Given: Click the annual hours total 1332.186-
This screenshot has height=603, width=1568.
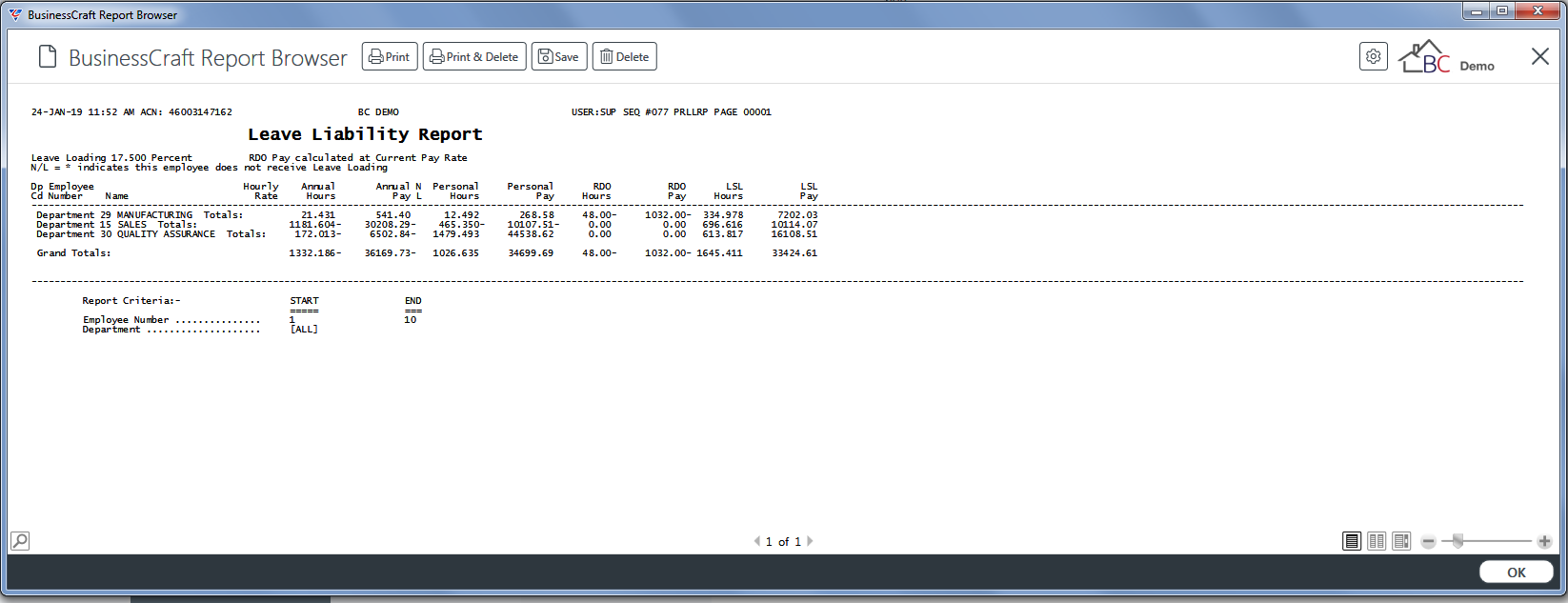Looking at the screenshot, I should tap(315, 253).
